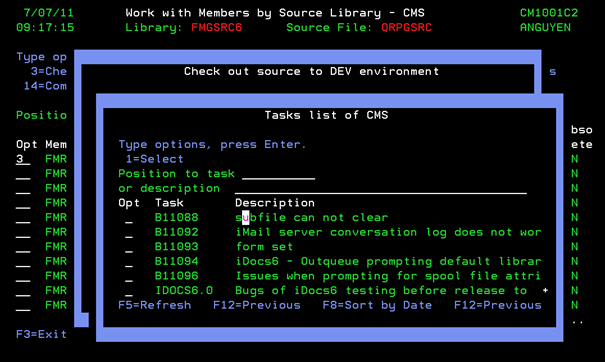Select option field for task IDOCS6.0
This screenshot has height=362, width=605.
click(x=129, y=291)
